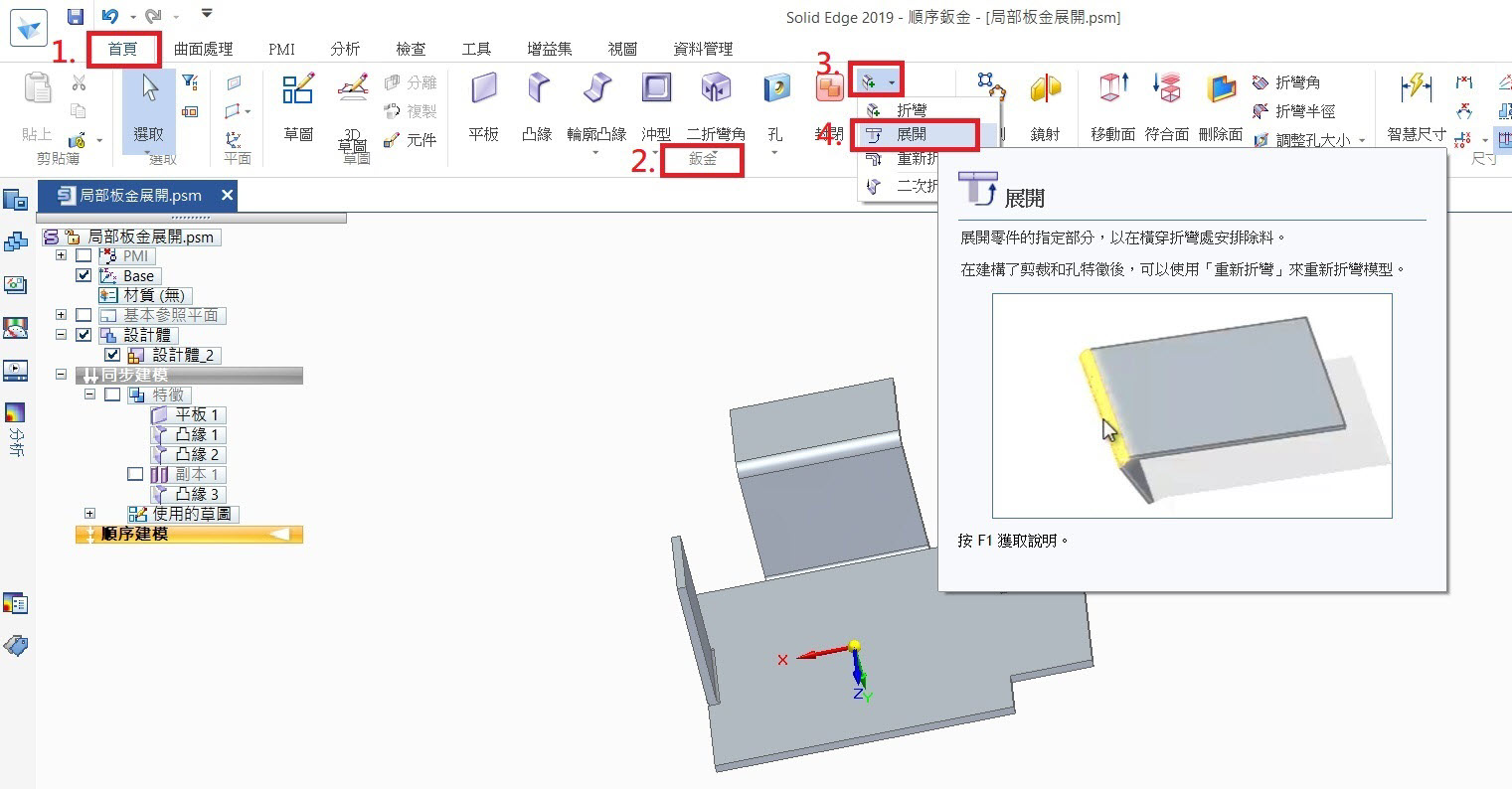Select the 凸緣 1 feature in tree
The width and height of the screenshot is (1512, 789).
click(187, 435)
